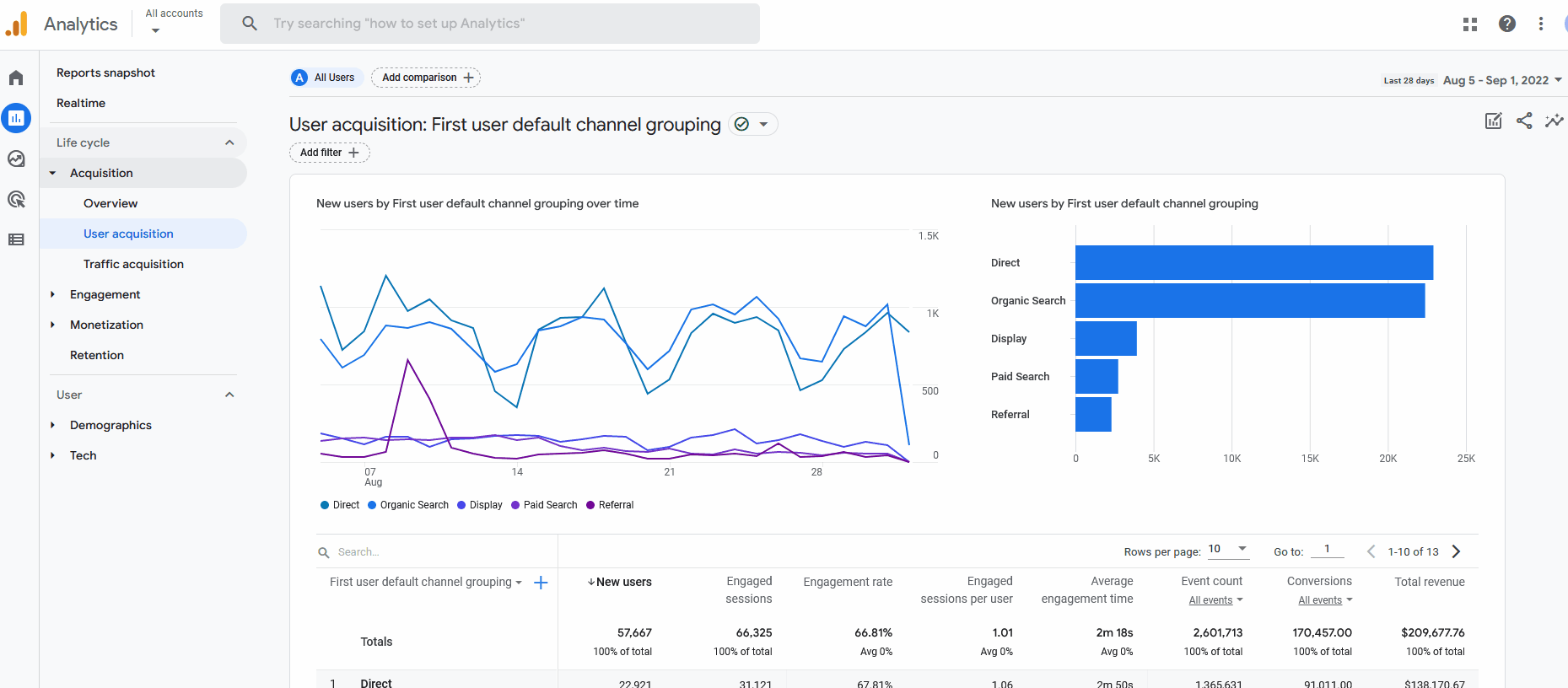Open the Advertising icon in left rail
Screen dimensions: 1568x688
pyautogui.click(x=16, y=199)
